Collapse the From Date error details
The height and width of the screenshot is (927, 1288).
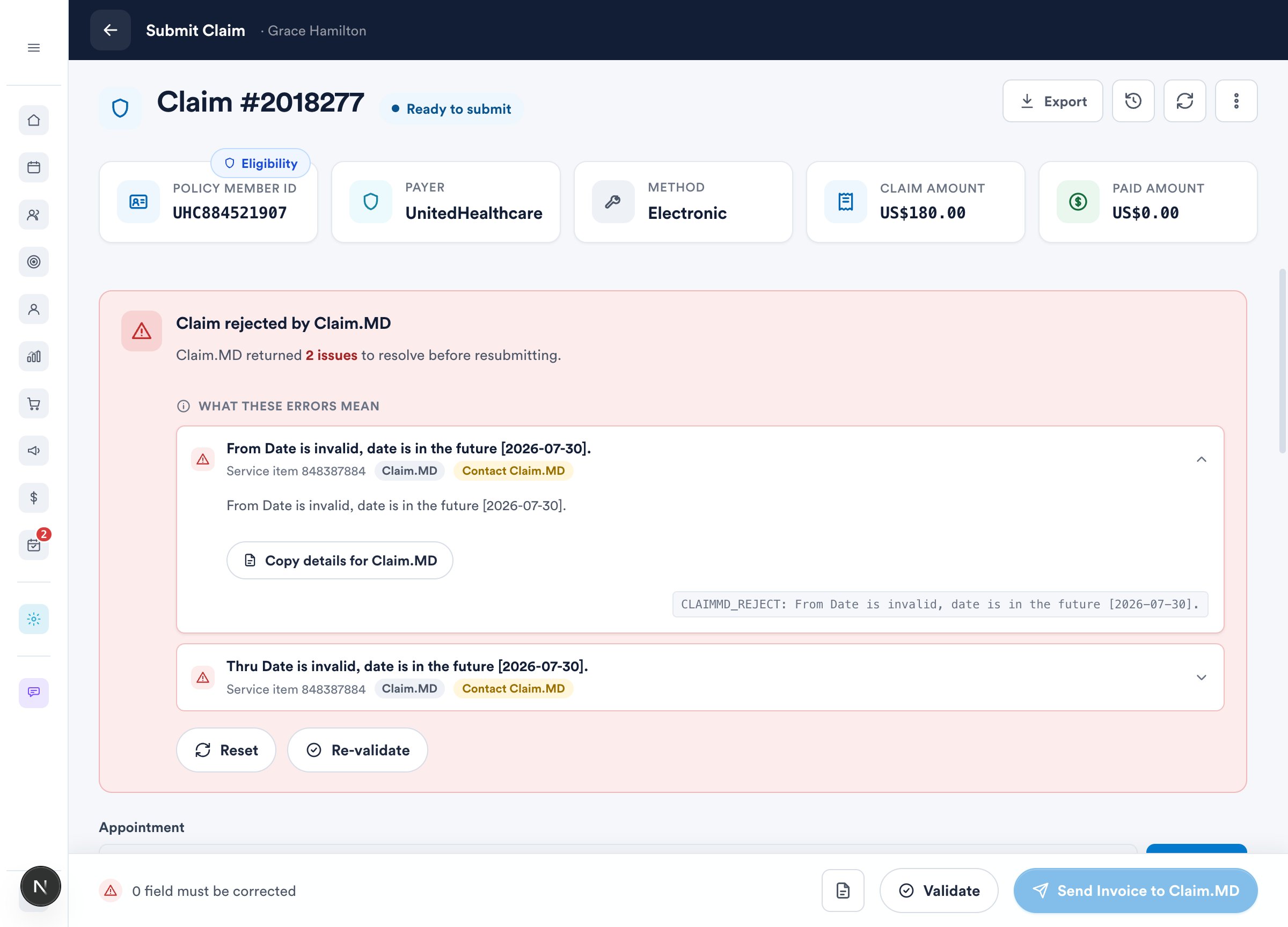pos(1201,459)
